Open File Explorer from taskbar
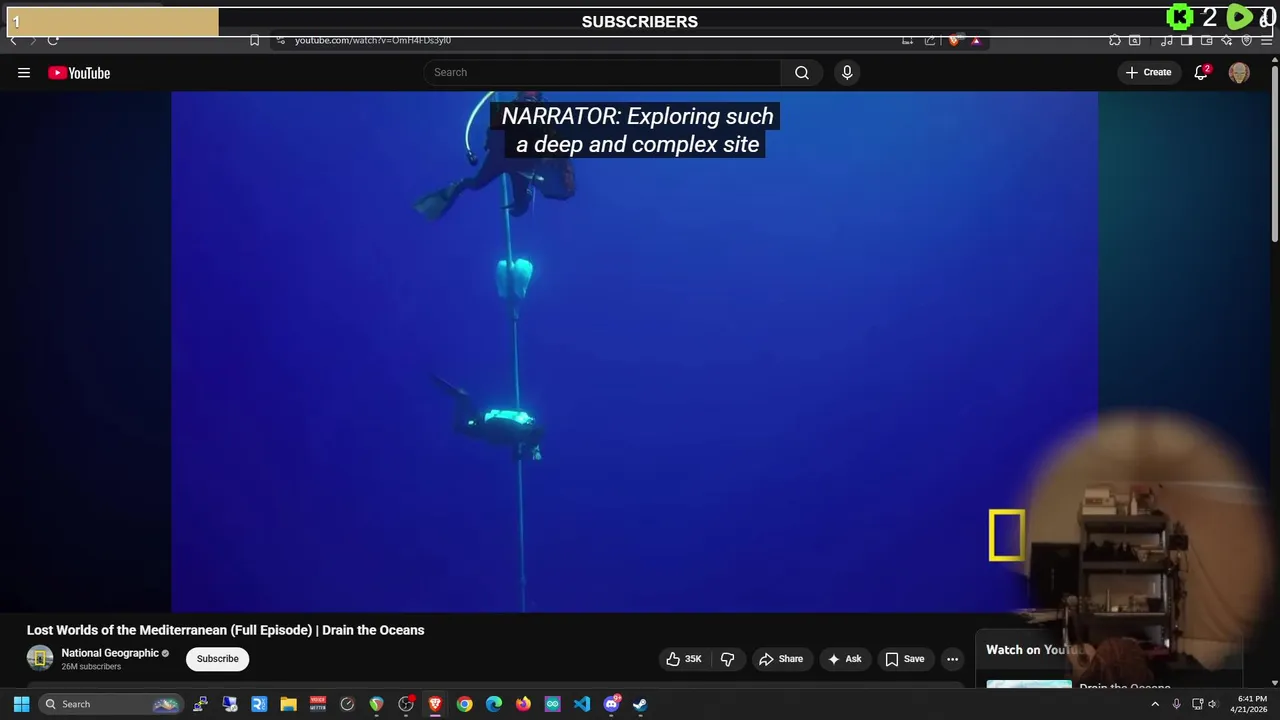This screenshot has height=720, width=1280. click(288, 704)
